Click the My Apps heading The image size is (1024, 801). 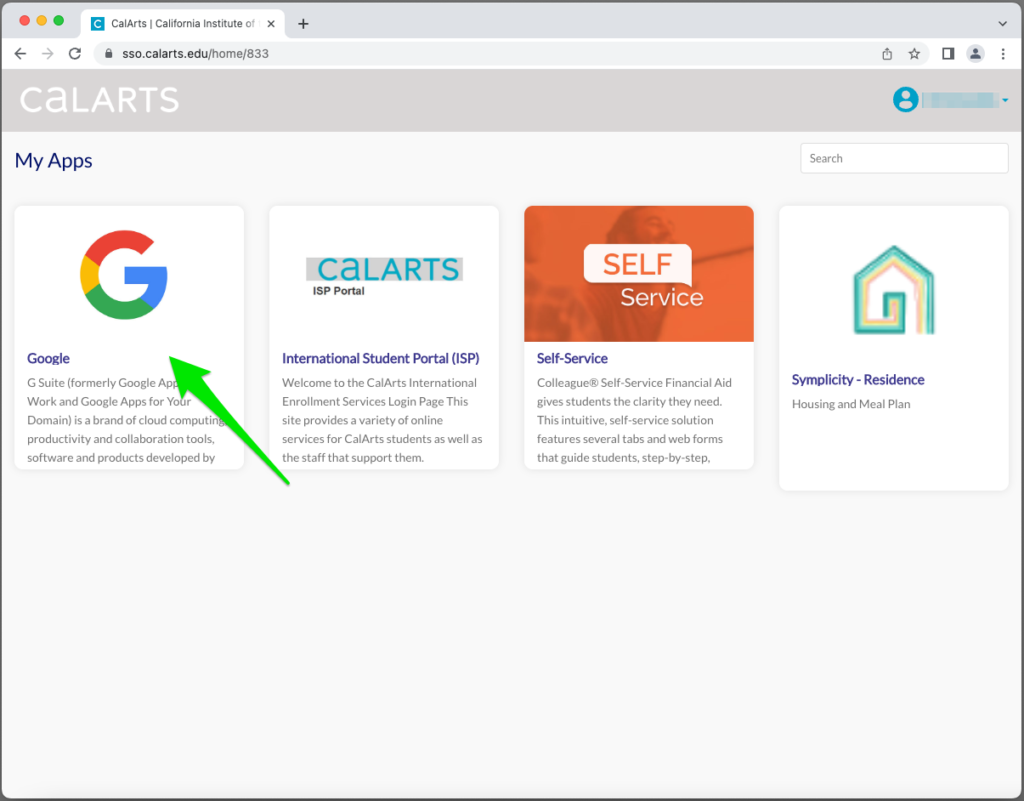coord(54,161)
